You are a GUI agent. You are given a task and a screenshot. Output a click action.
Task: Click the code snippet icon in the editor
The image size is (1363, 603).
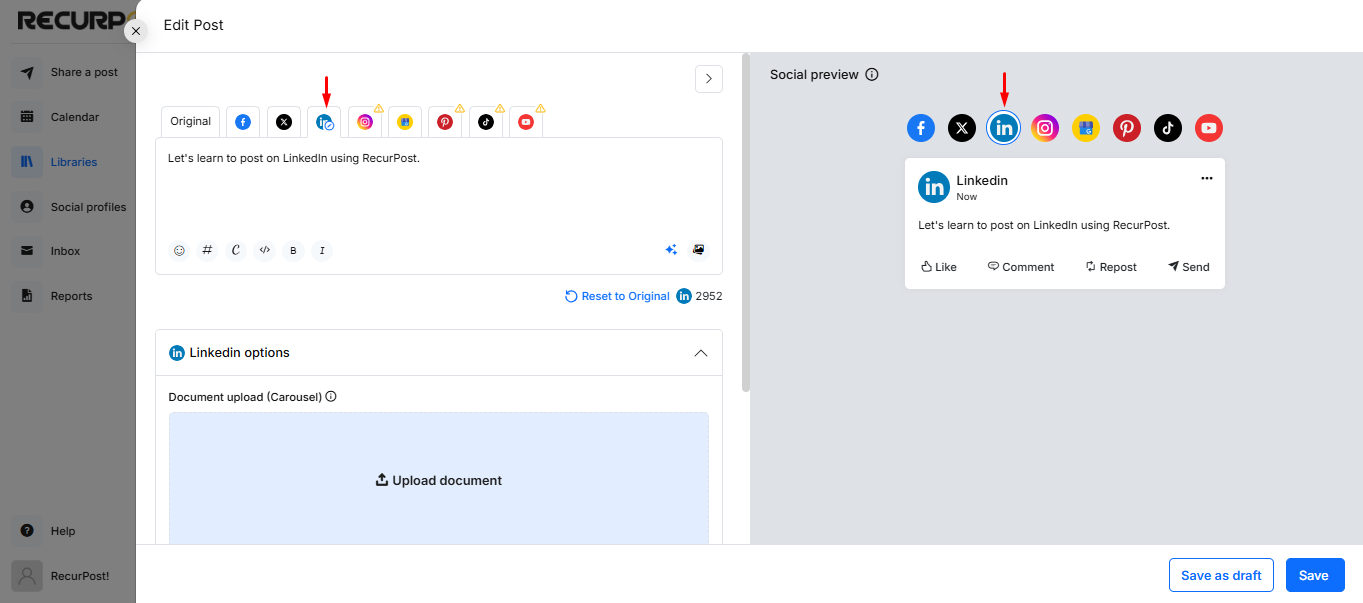click(265, 250)
